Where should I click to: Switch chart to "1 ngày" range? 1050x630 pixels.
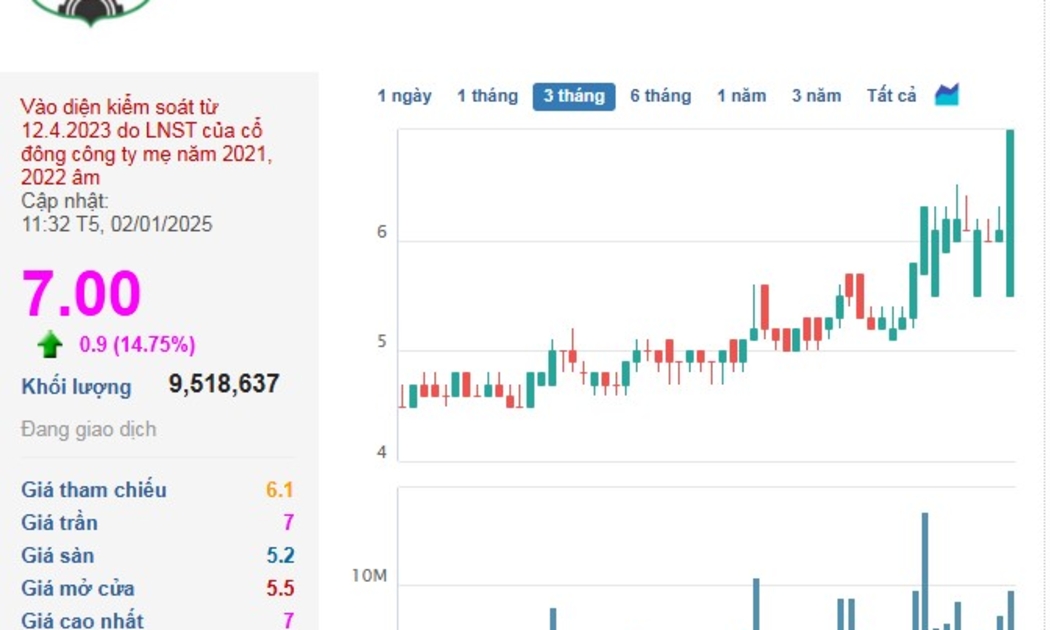coord(404,96)
